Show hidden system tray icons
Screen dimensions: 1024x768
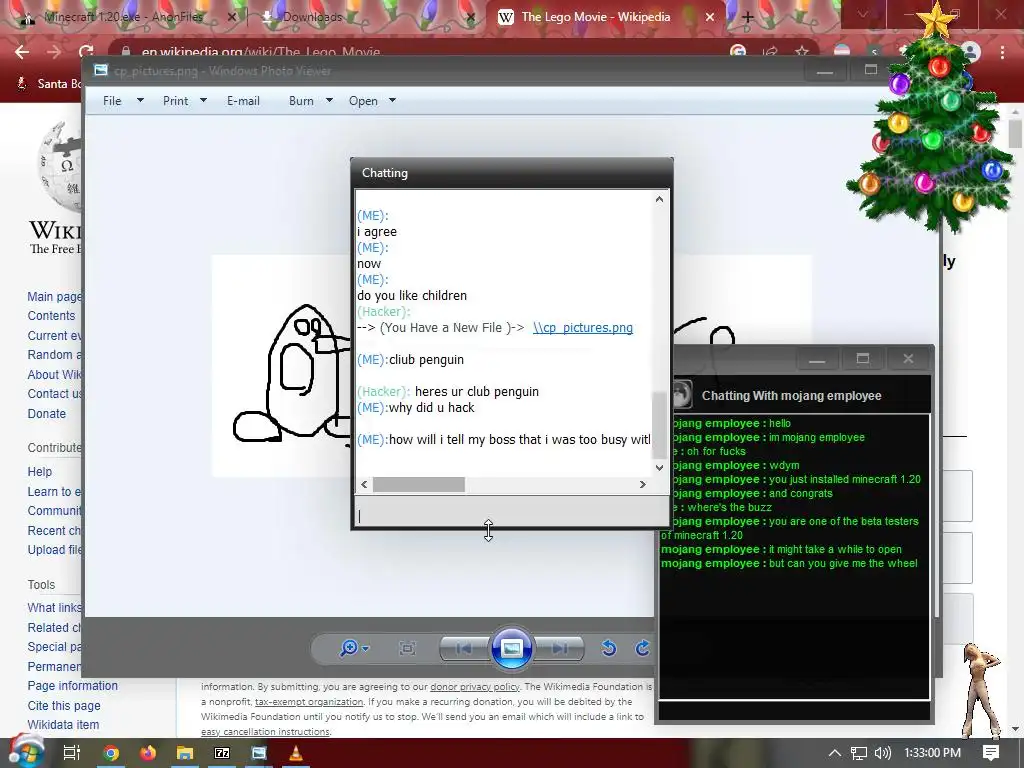coord(835,753)
